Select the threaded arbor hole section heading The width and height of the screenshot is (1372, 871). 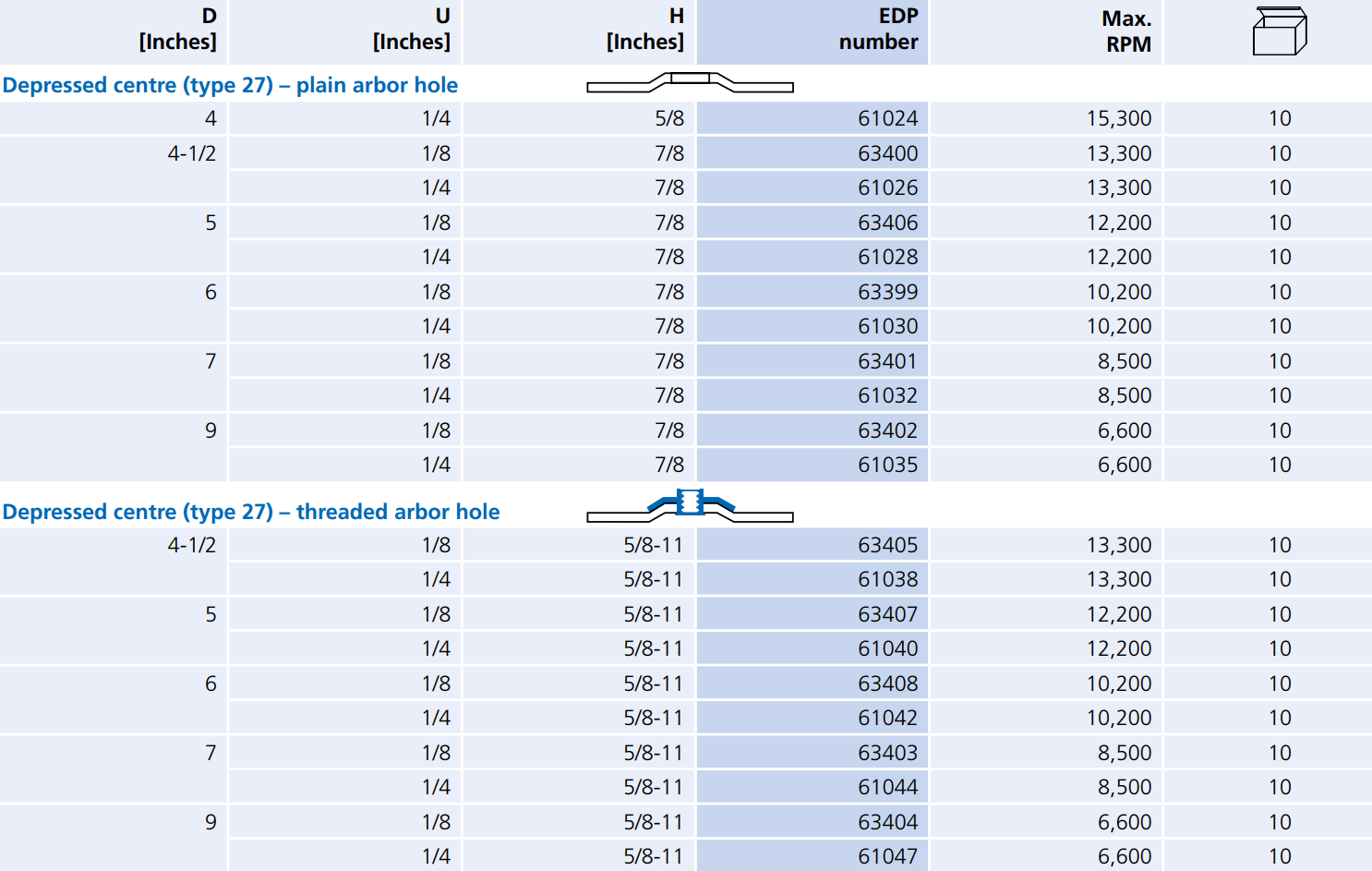pos(251,512)
